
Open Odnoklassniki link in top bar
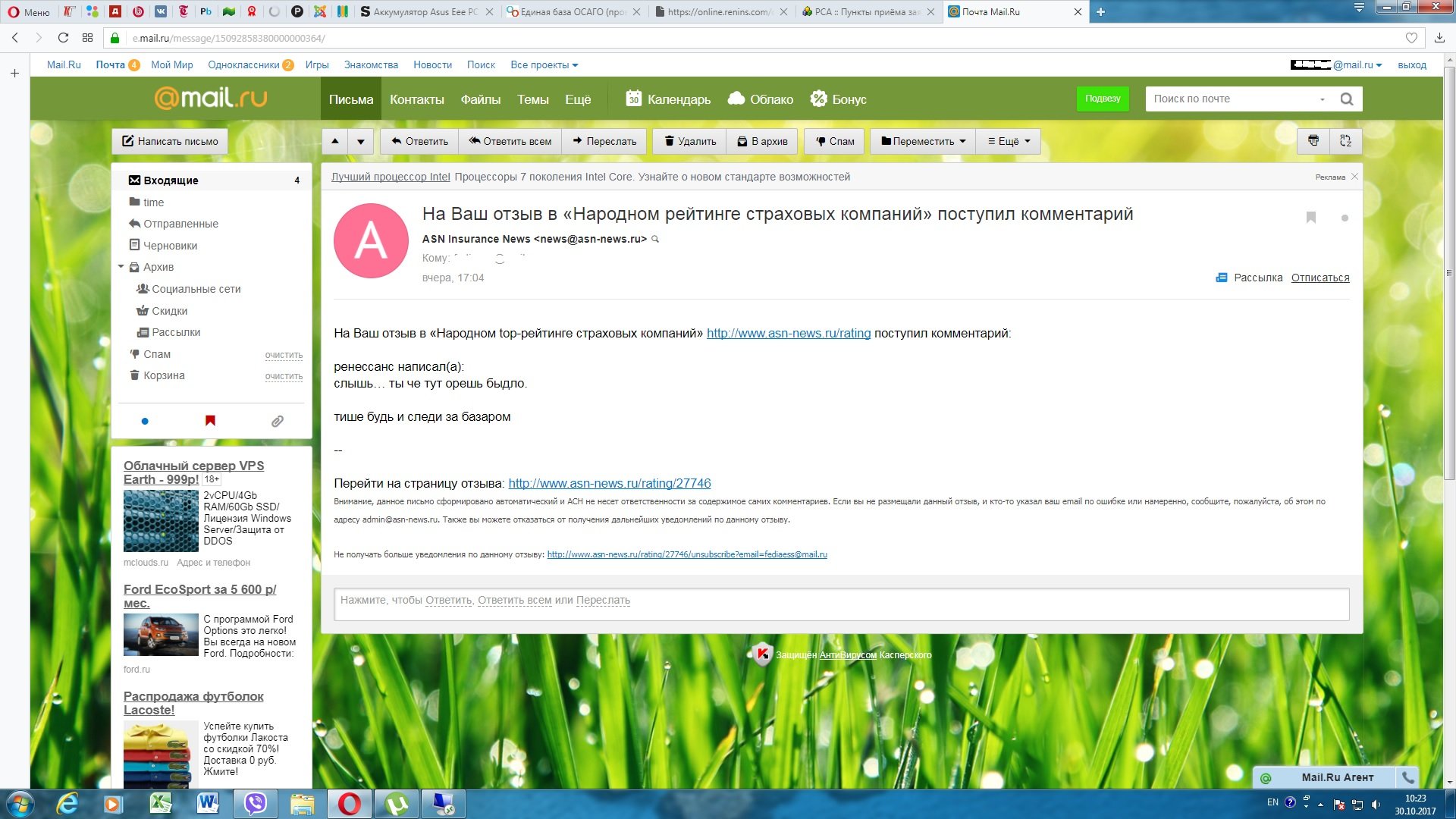tap(243, 65)
